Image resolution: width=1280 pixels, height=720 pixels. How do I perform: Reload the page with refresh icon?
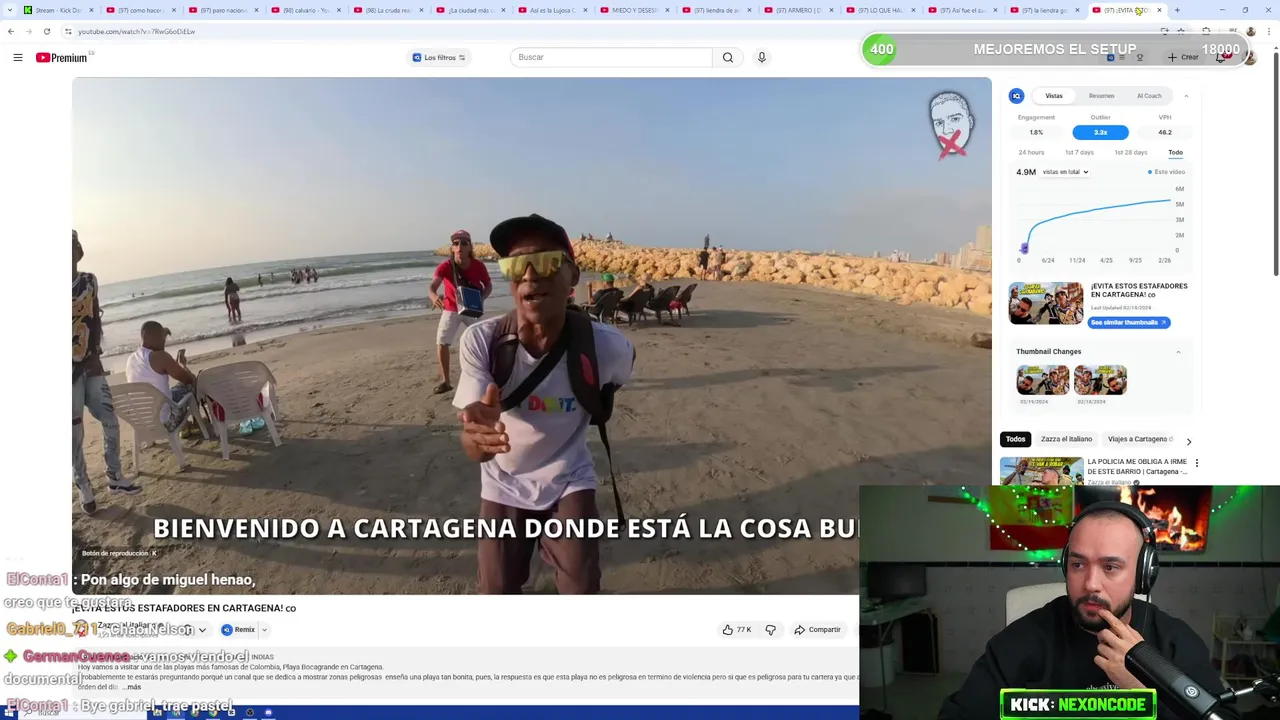pos(46,31)
